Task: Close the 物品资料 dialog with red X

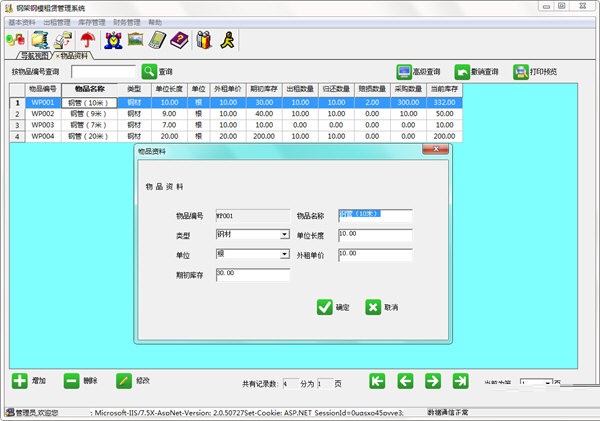Action: click(435, 149)
